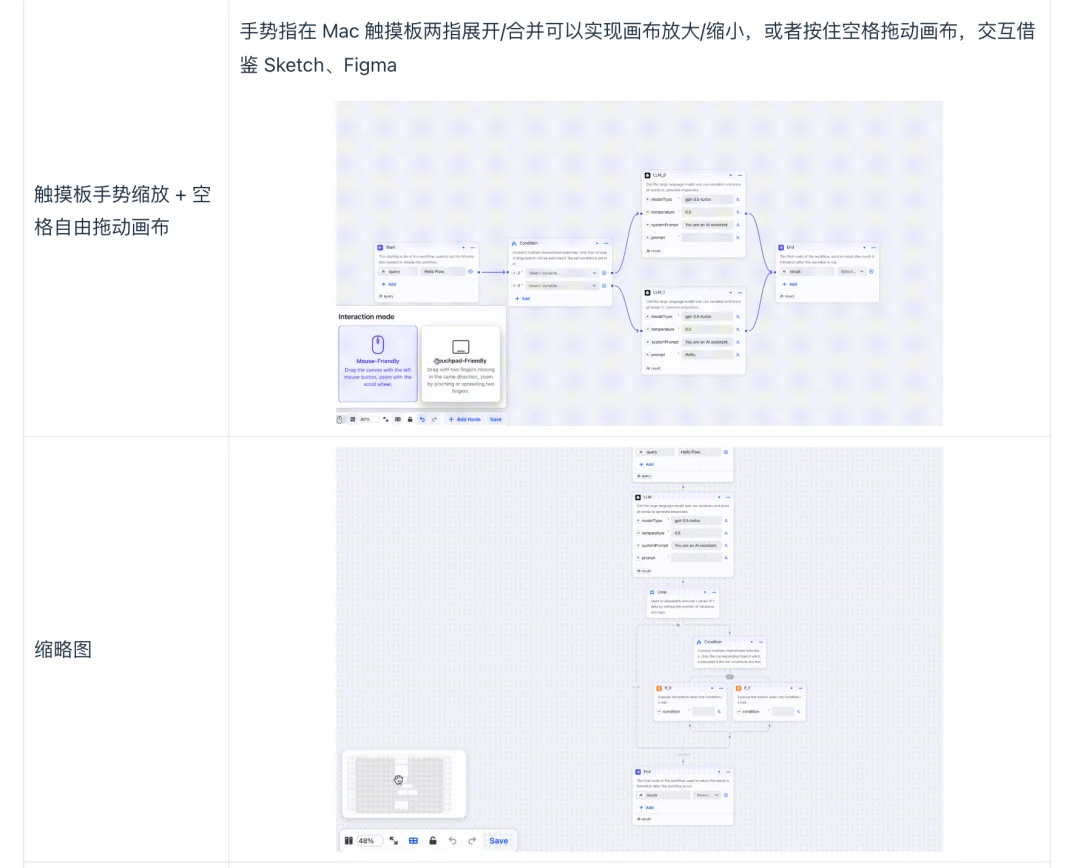Click the End node icon in upper canvas
The width and height of the screenshot is (1080, 868).
(x=781, y=247)
